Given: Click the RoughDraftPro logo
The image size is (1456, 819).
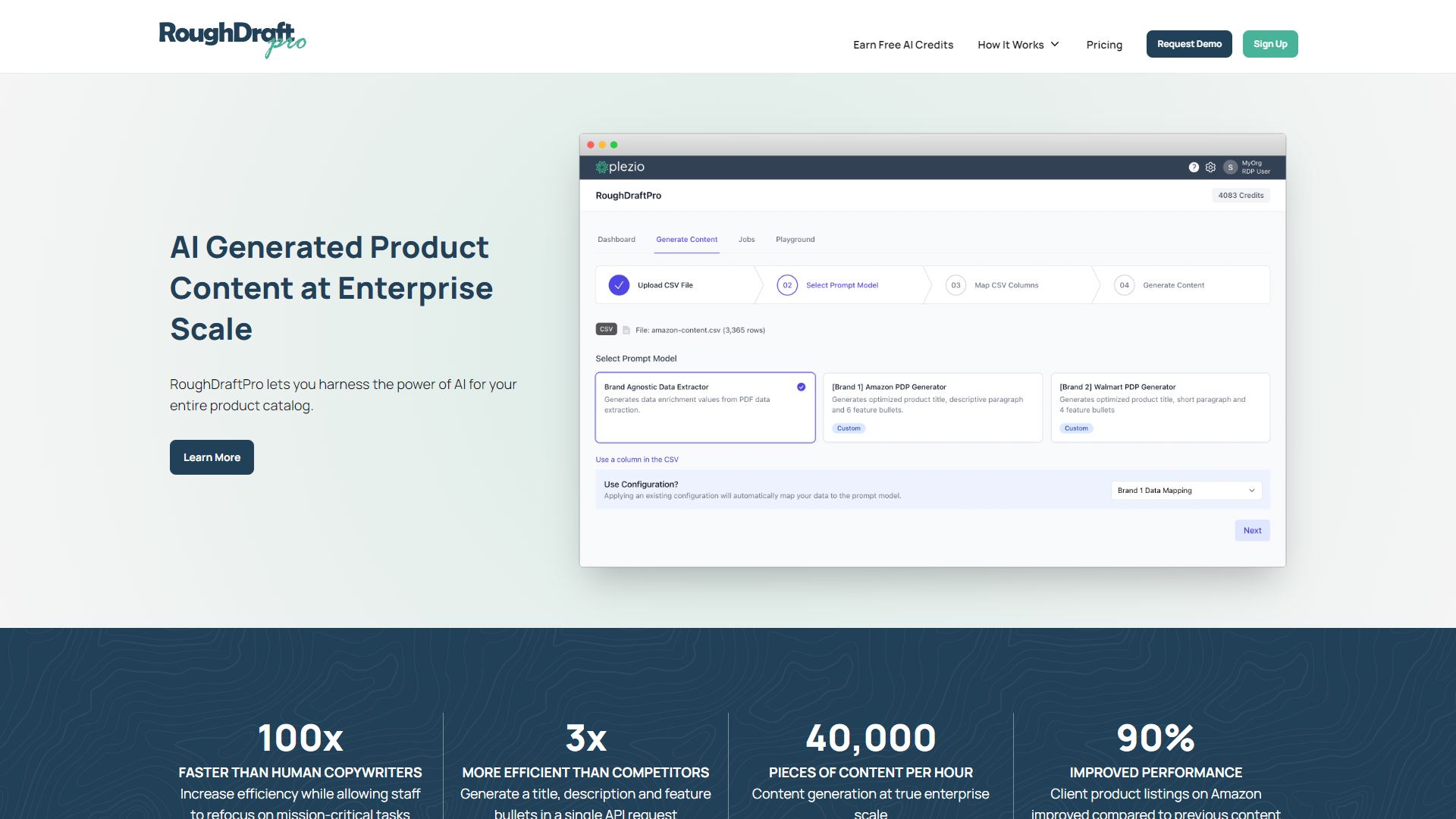Looking at the screenshot, I should (x=232, y=39).
